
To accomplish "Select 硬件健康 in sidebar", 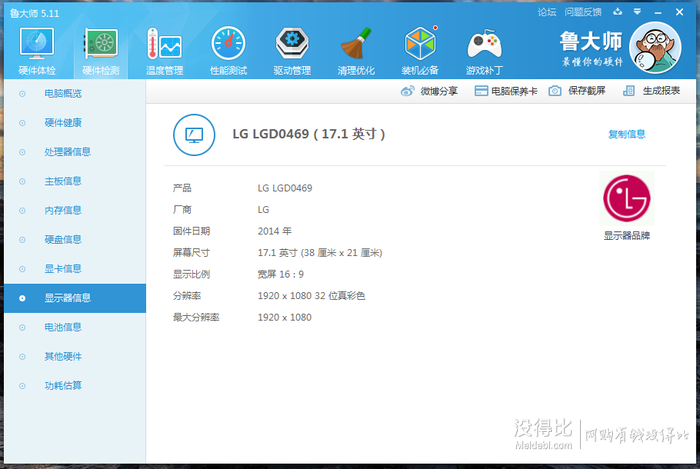I will click(x=75, y=123).
